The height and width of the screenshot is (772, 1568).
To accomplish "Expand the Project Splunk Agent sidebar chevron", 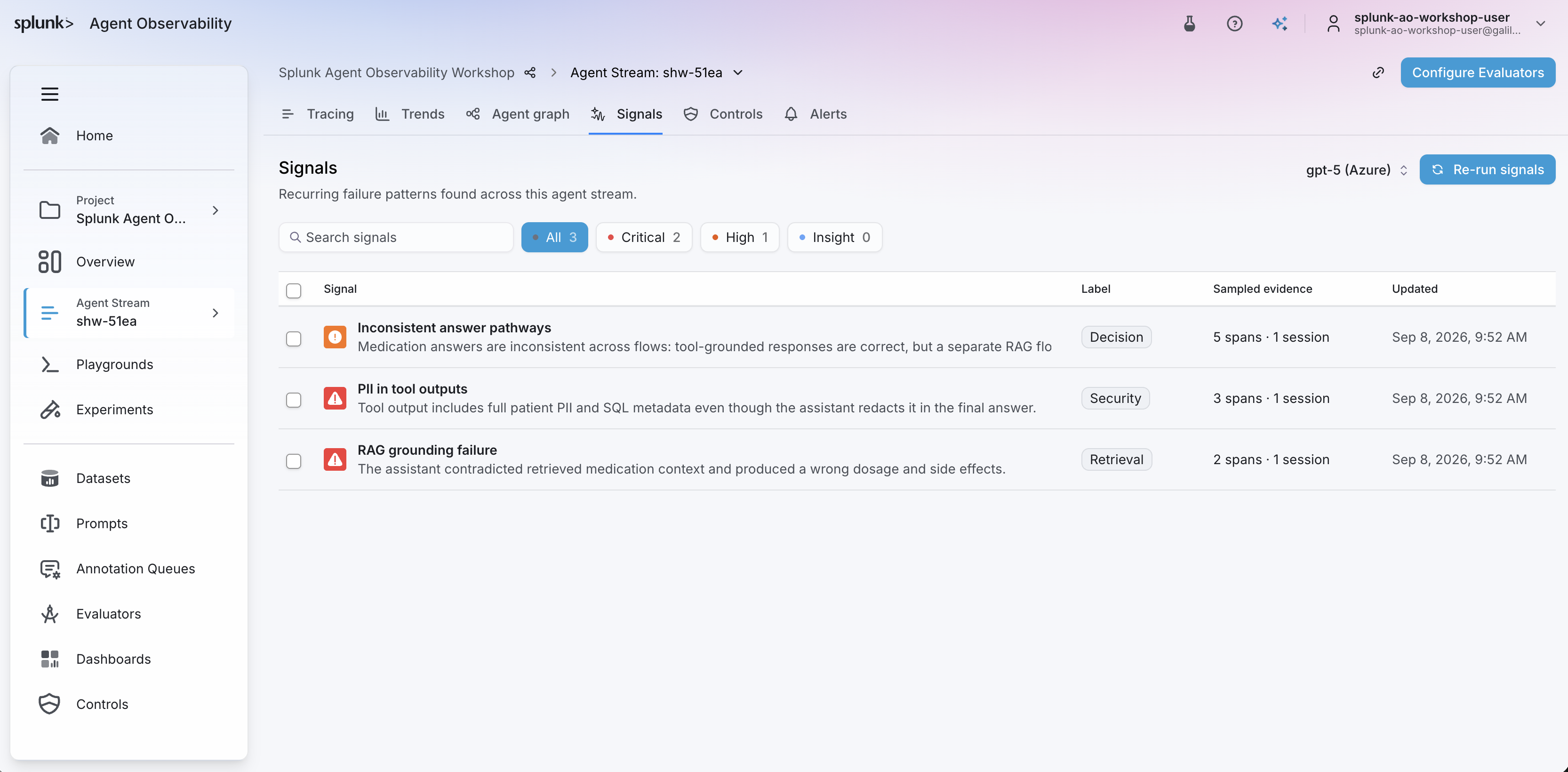I will (x=216, y=210).
